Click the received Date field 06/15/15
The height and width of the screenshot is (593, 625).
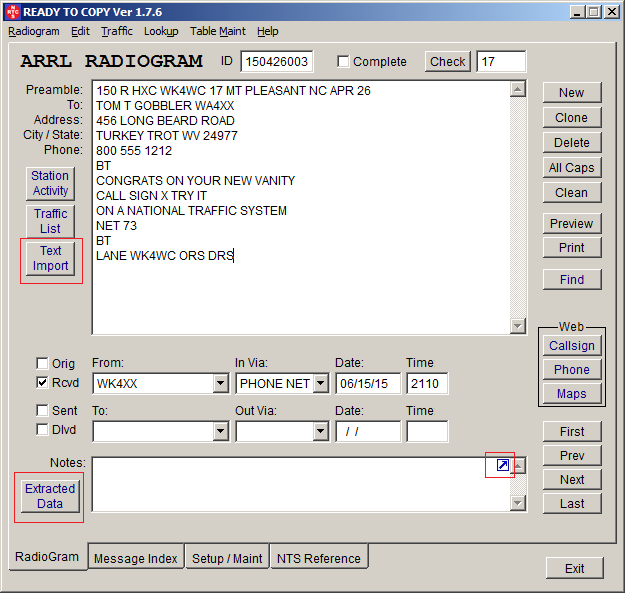[368, 383]
